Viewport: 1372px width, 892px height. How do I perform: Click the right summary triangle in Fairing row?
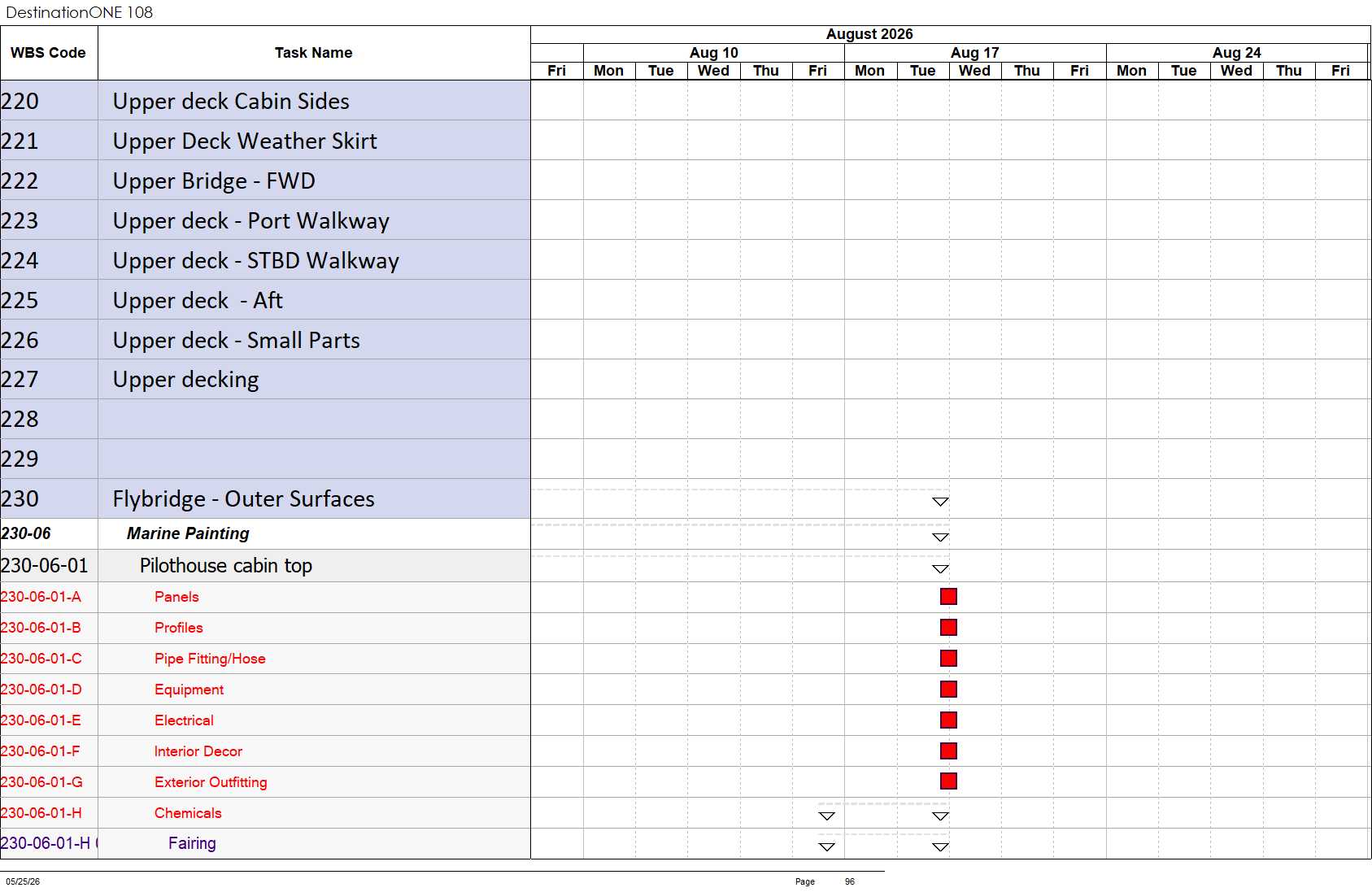[x=940, y=847]
